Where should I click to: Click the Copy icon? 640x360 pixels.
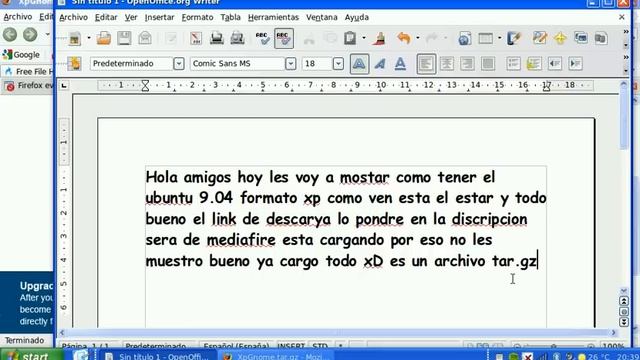coord(330,38)
